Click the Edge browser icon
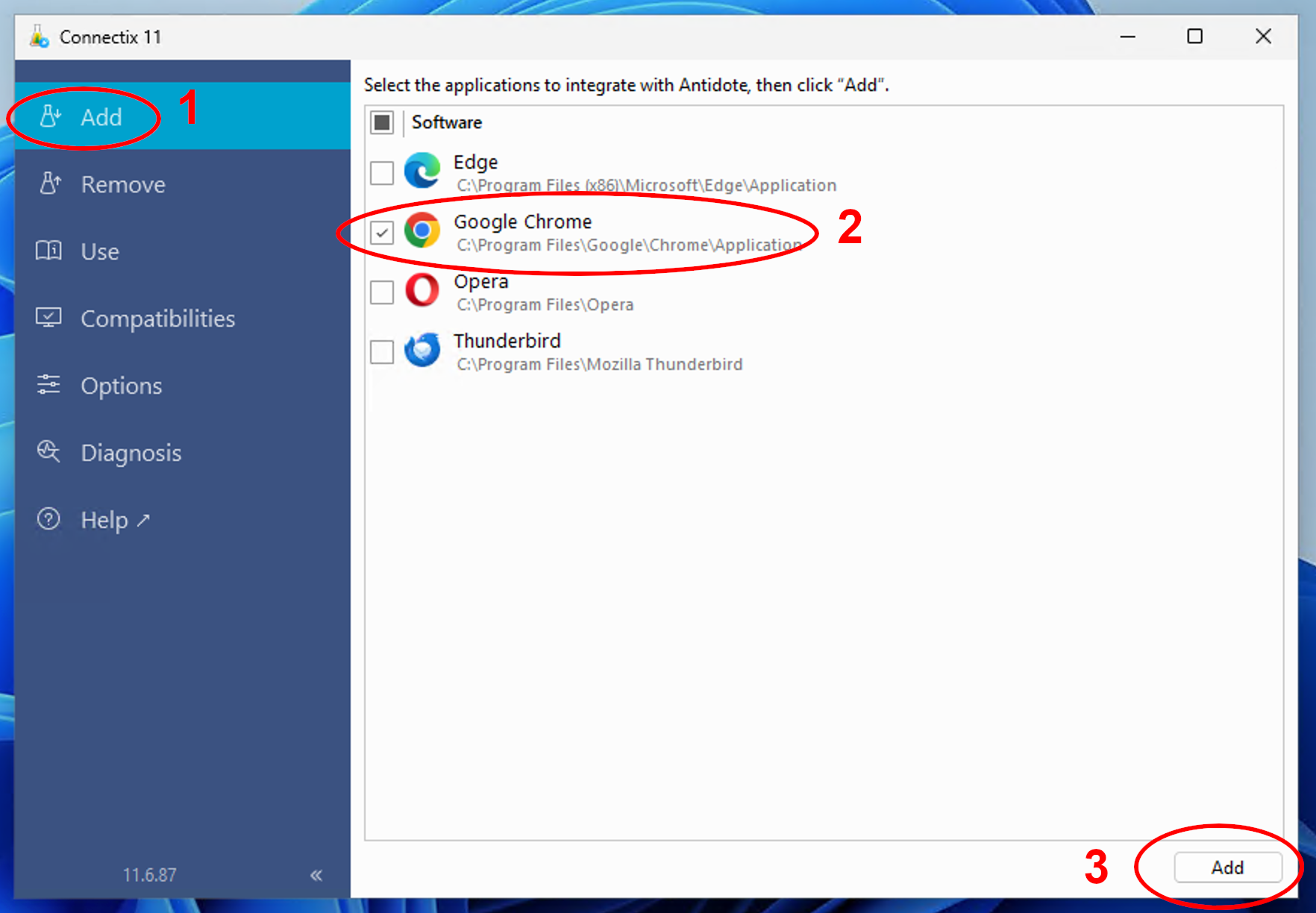1316x913 pixels. (x=422, y=172)
